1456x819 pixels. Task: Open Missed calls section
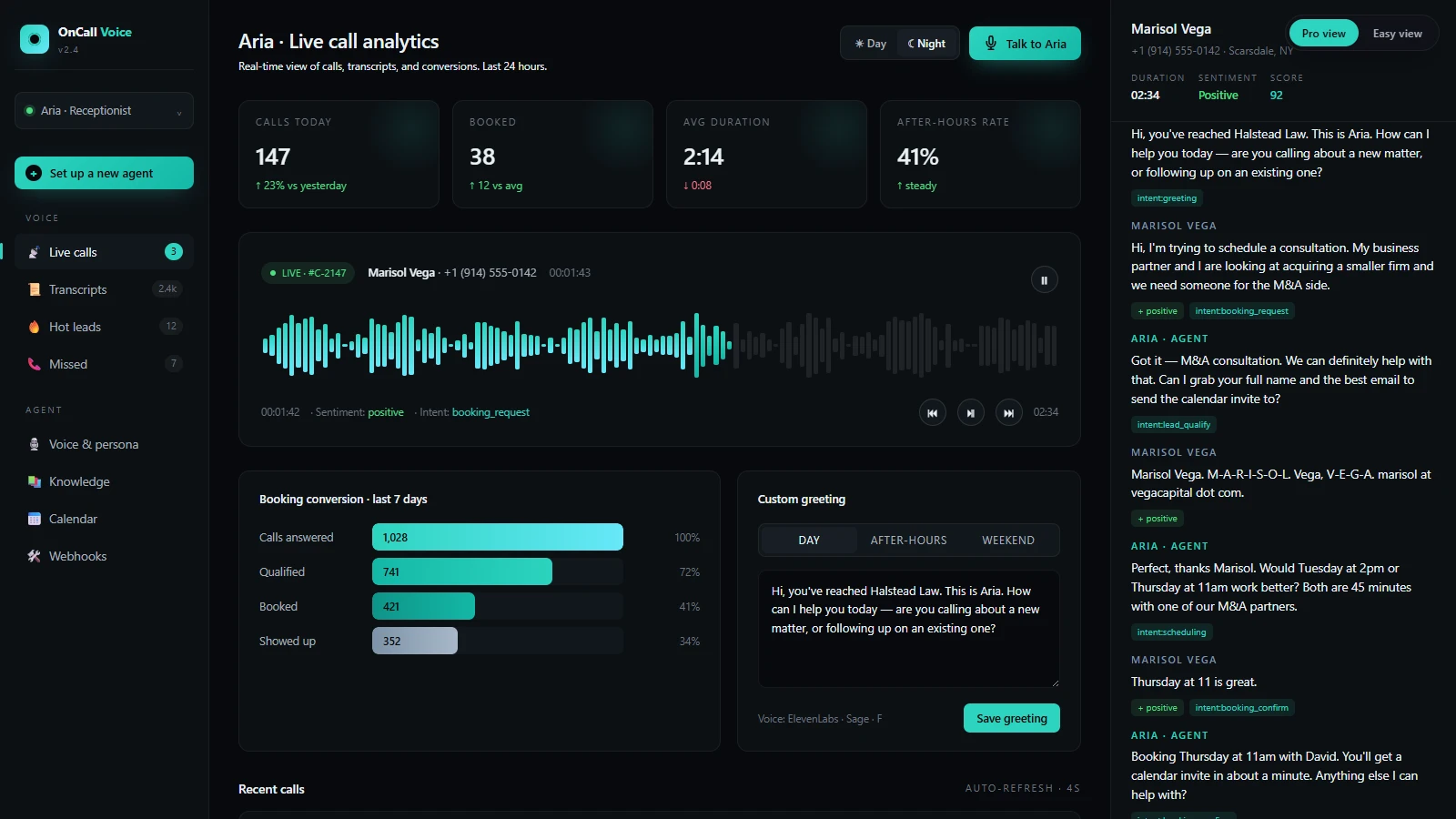point(104,364)
